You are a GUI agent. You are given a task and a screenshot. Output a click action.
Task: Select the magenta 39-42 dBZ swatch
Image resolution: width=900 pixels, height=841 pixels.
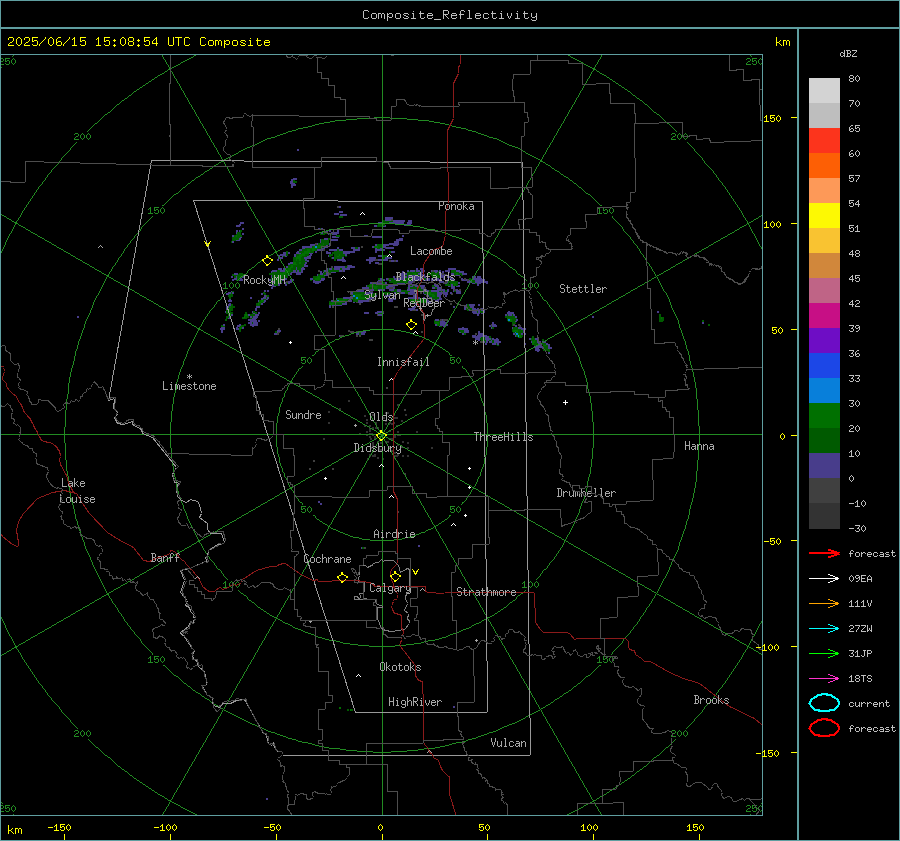824,316
